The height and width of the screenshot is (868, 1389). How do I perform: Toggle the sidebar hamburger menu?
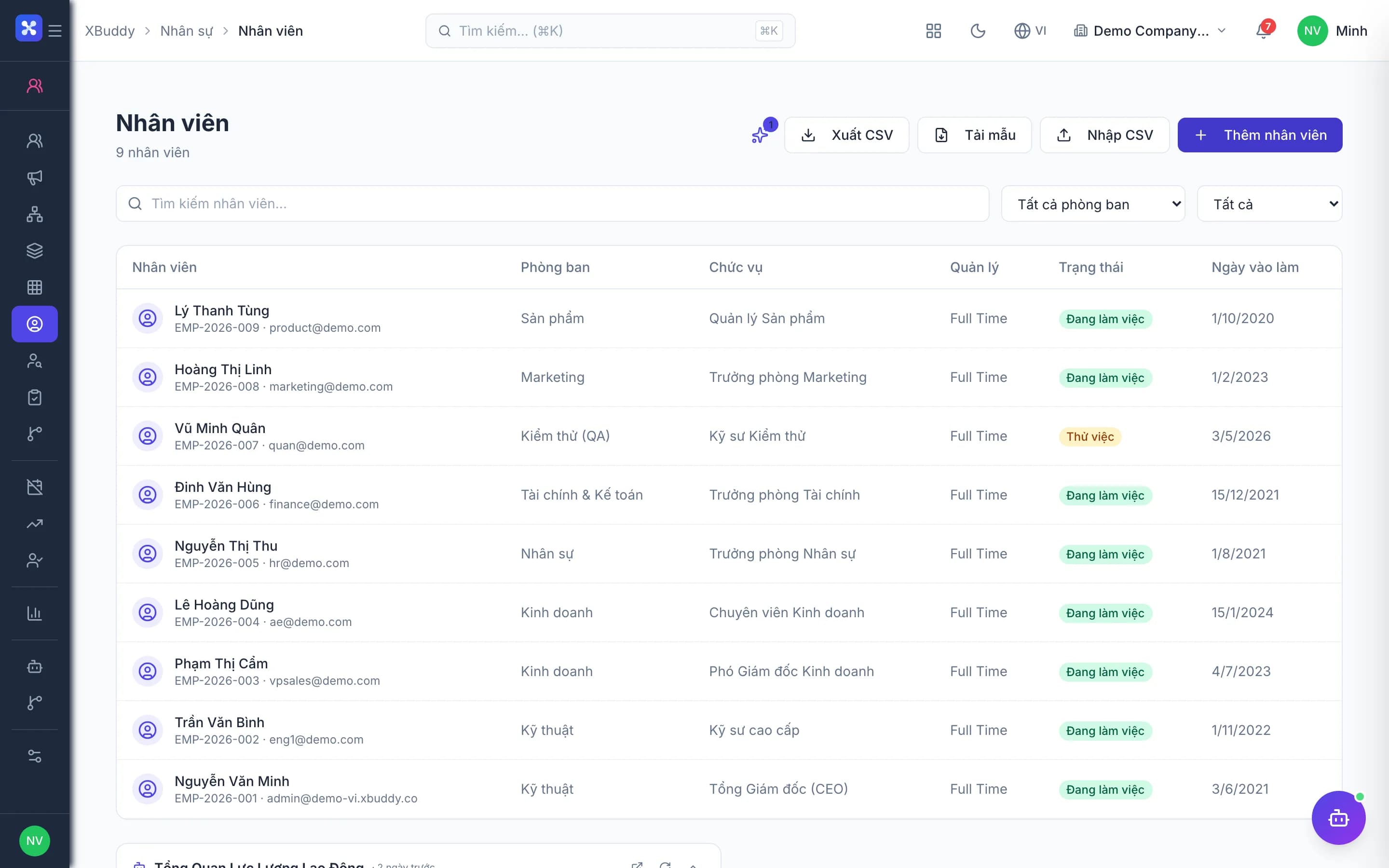click(x=55, y=30)
